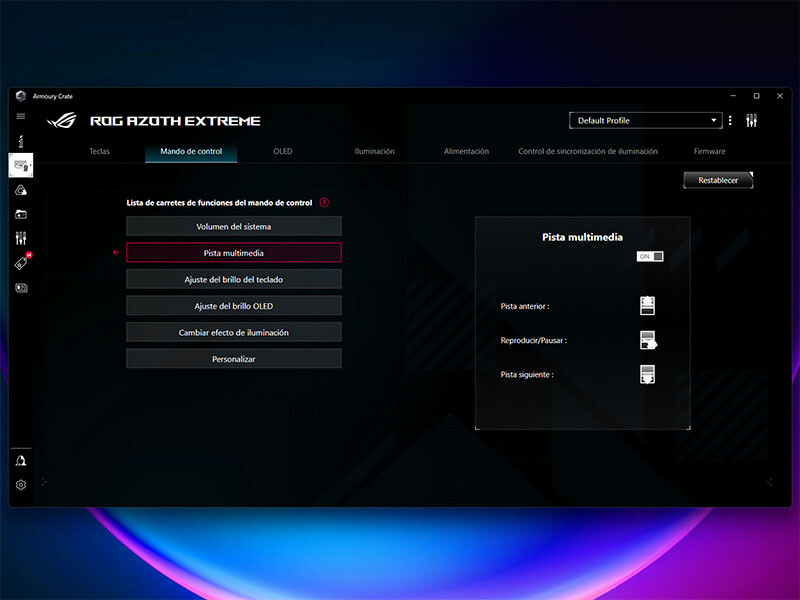The width and height of the screenshot is (800, 600).
Task: Open the settings gear icon
Action: (x=21, y=485)
